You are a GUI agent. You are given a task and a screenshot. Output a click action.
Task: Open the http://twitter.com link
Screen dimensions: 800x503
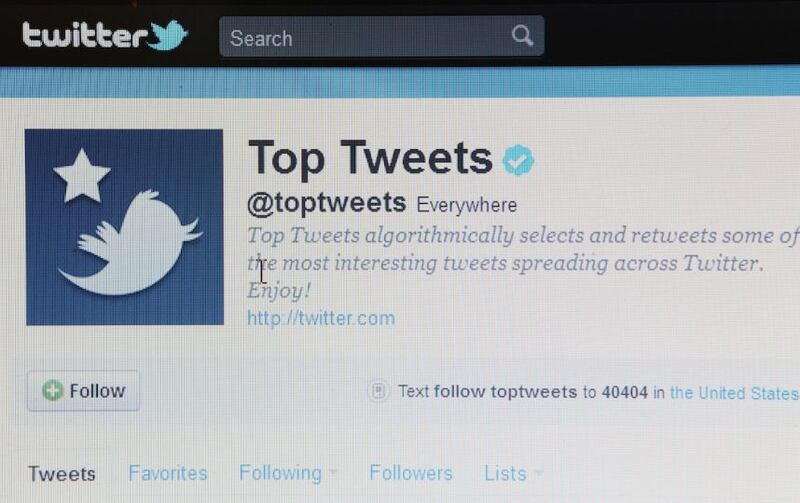click(x=321, y=318)
